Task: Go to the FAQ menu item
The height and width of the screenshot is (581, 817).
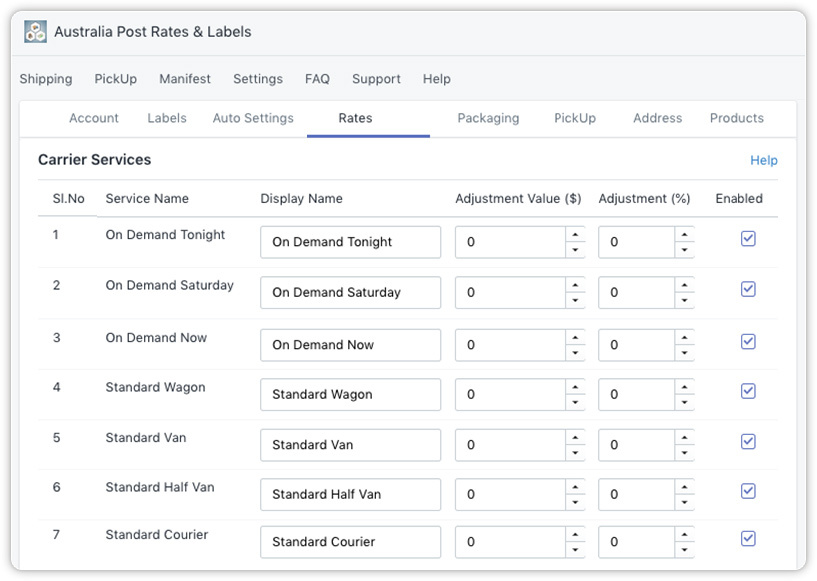Action: (x=317, y=79)
